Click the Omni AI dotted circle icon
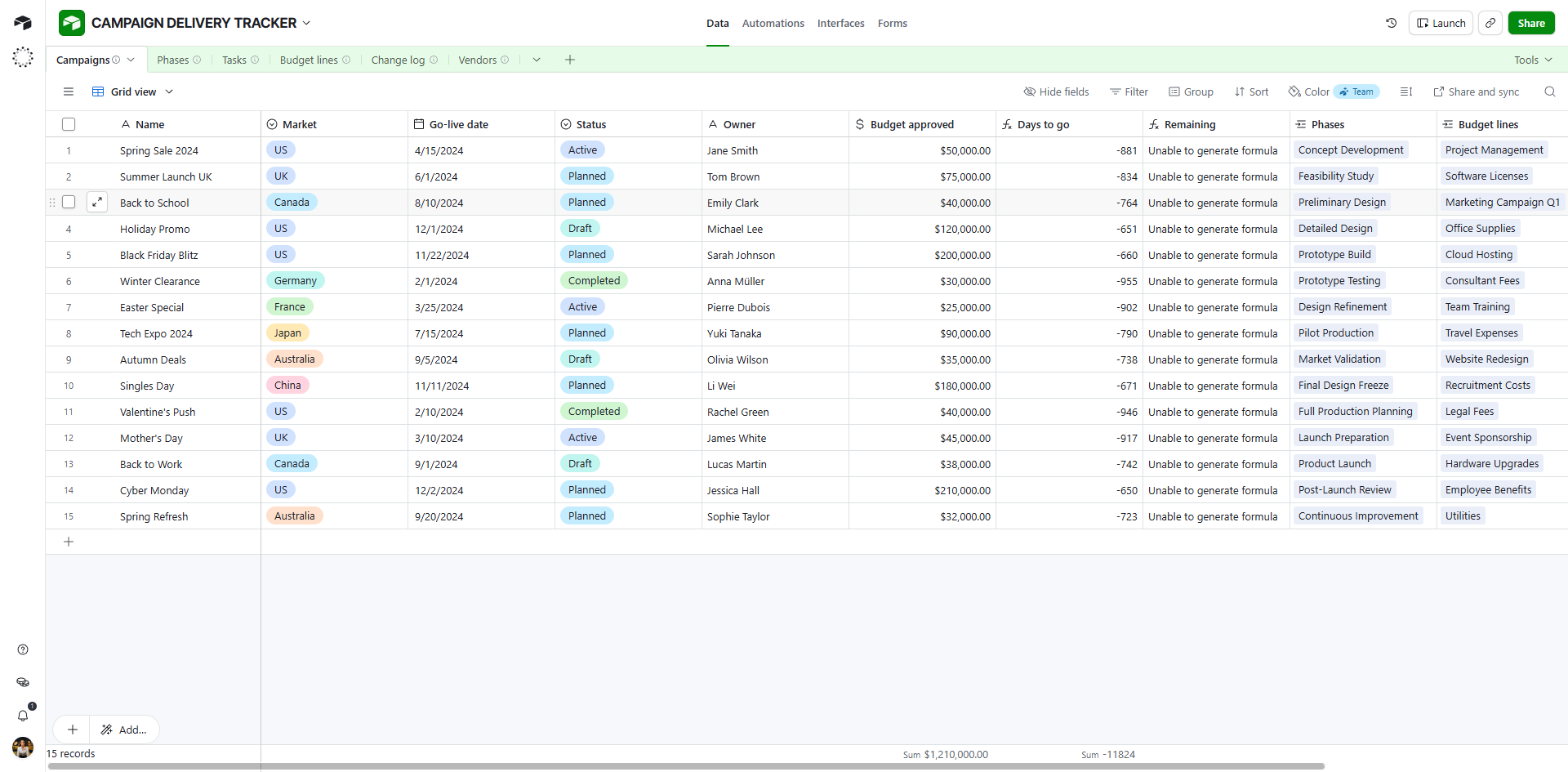This screenshot has height=772, width=1568. click(x=23, y=57)
